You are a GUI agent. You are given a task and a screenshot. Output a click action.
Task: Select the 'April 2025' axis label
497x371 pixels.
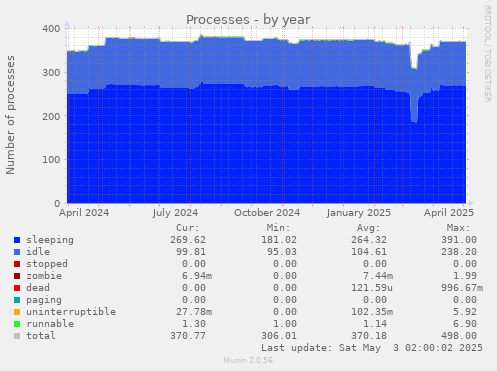449,213
